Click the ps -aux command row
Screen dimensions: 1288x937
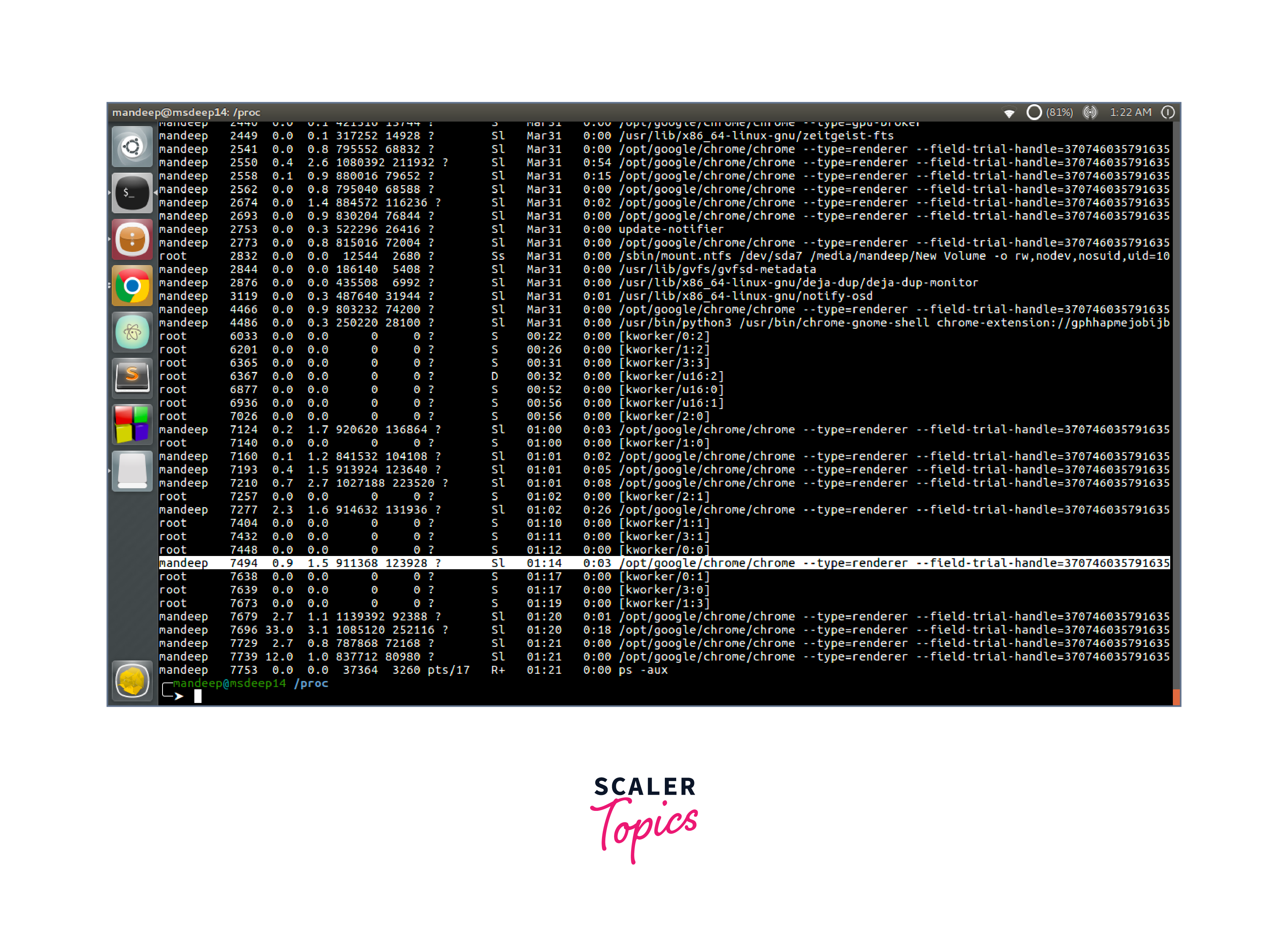coord(413,670)
